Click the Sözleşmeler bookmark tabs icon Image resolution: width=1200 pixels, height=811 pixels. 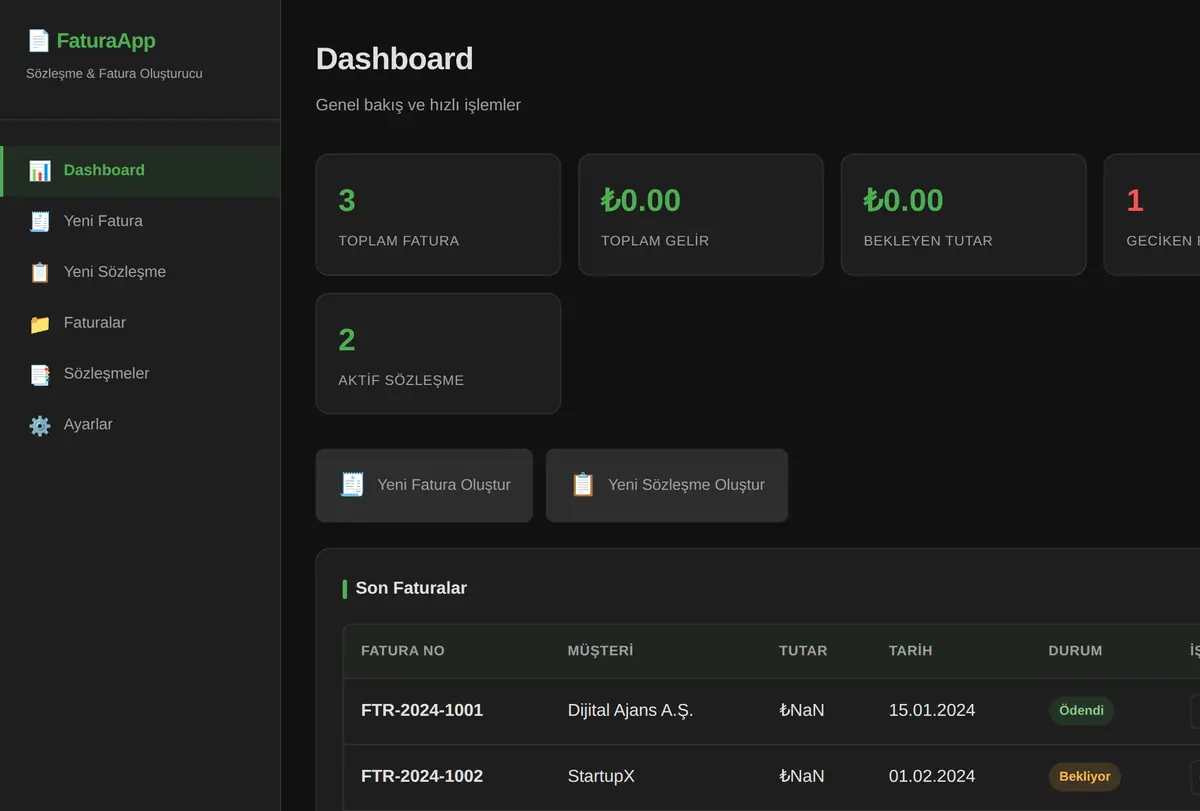tap(40, 375)
